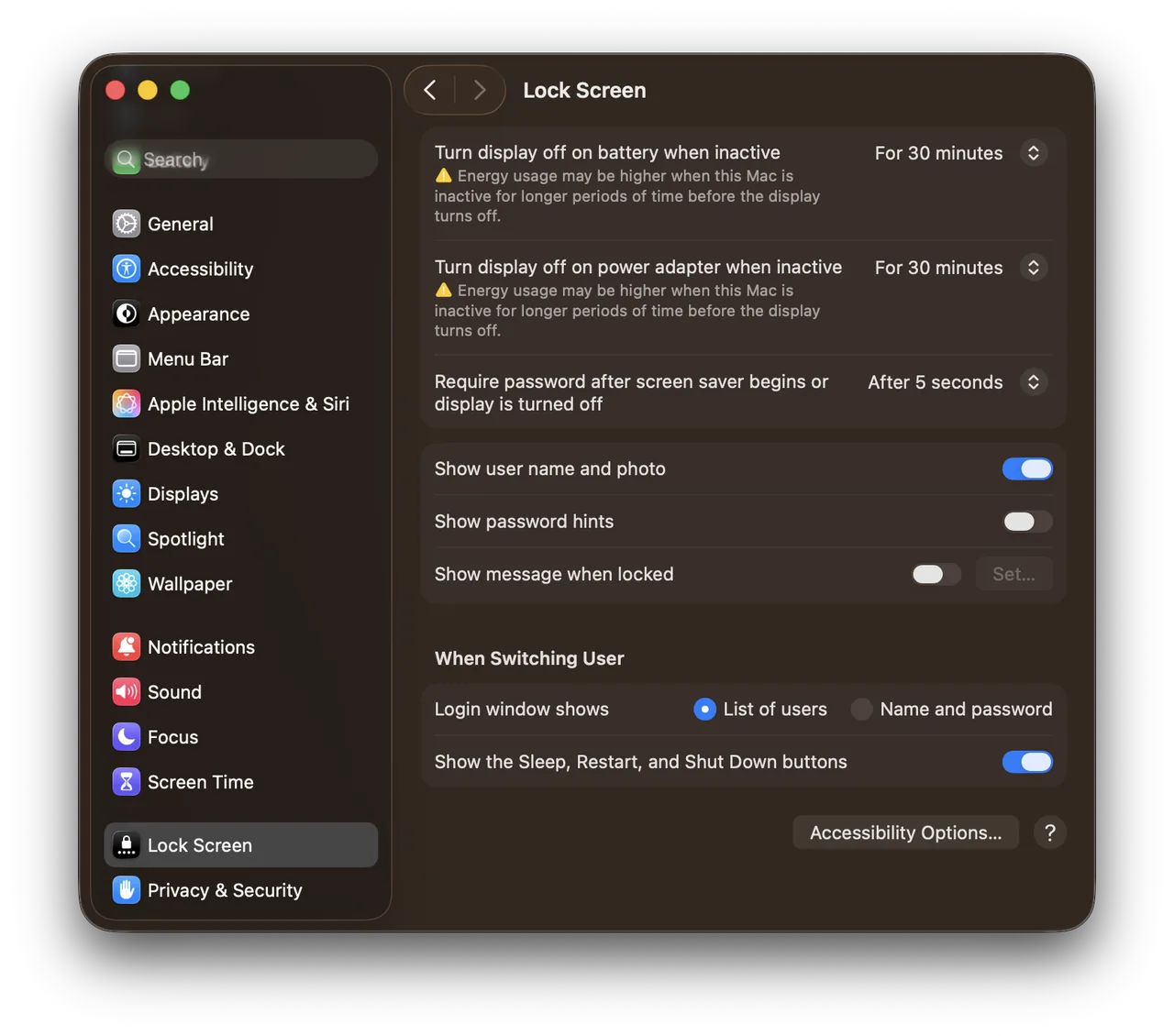Image resolution: width=1174 pixels, height=1036 pixels.
Task: Click the power adapter For 30 minutes value
Action: [x=938, y=268]
